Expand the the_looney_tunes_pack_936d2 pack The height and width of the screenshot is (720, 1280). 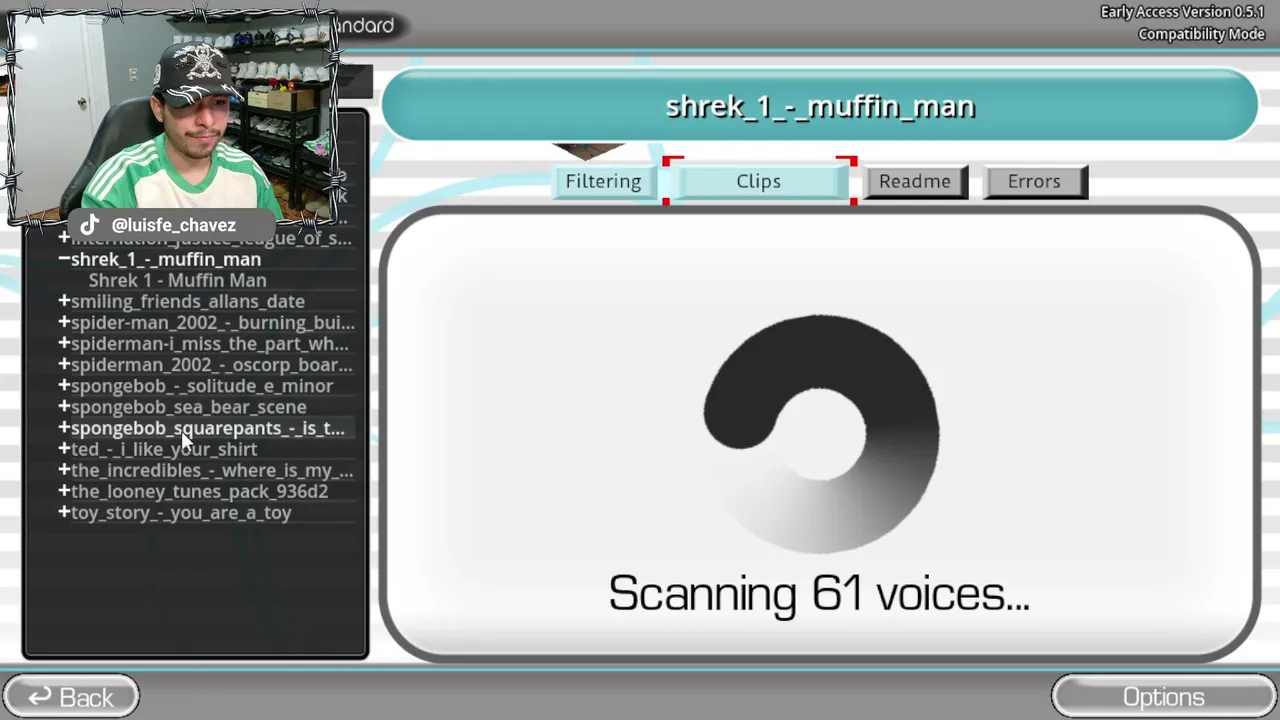click(64, 491)
